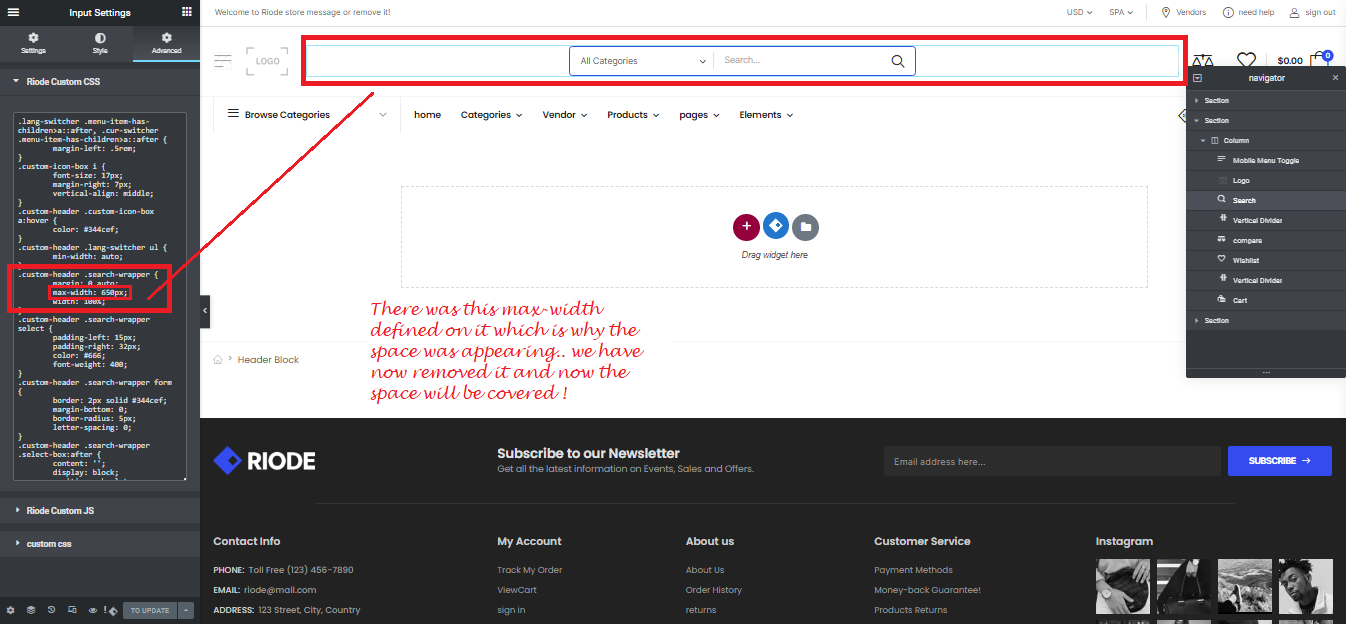Click the home menu item
This screenshot has width=1346, height=624.
coord(427,115)
